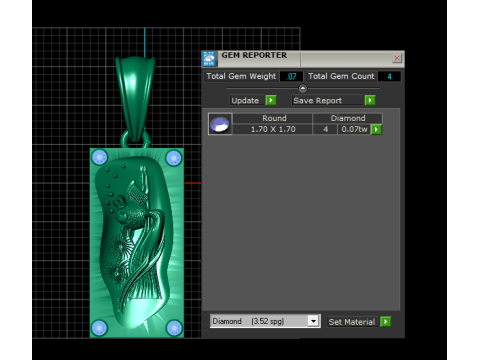Select the Round shape cell
Viewport: 480px width, 360px height.
pos(274,118)
